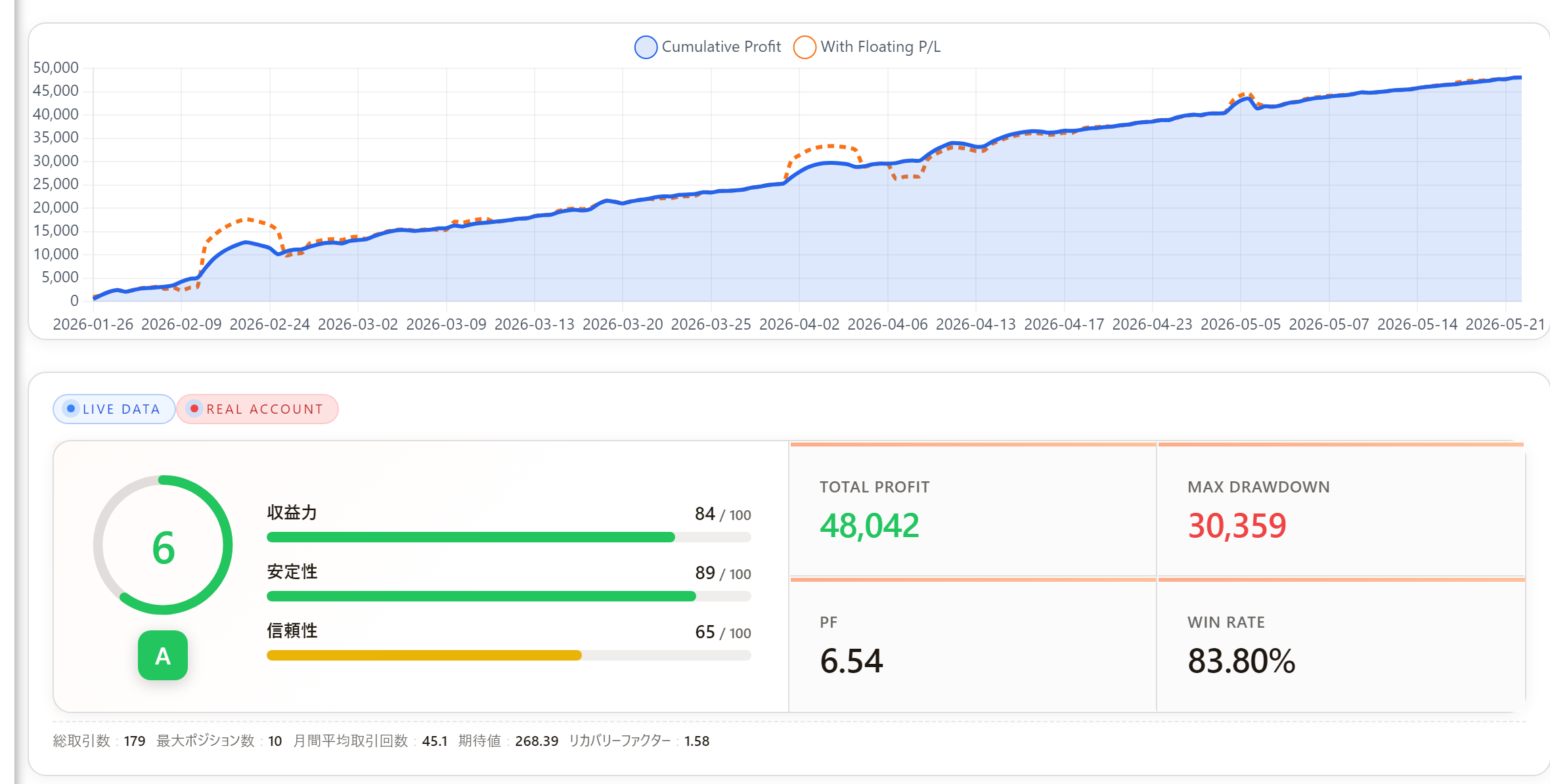The width and height of the screenshot is (1550, 784).
Task: Select the 安定性 label
Action: point(292,572)
